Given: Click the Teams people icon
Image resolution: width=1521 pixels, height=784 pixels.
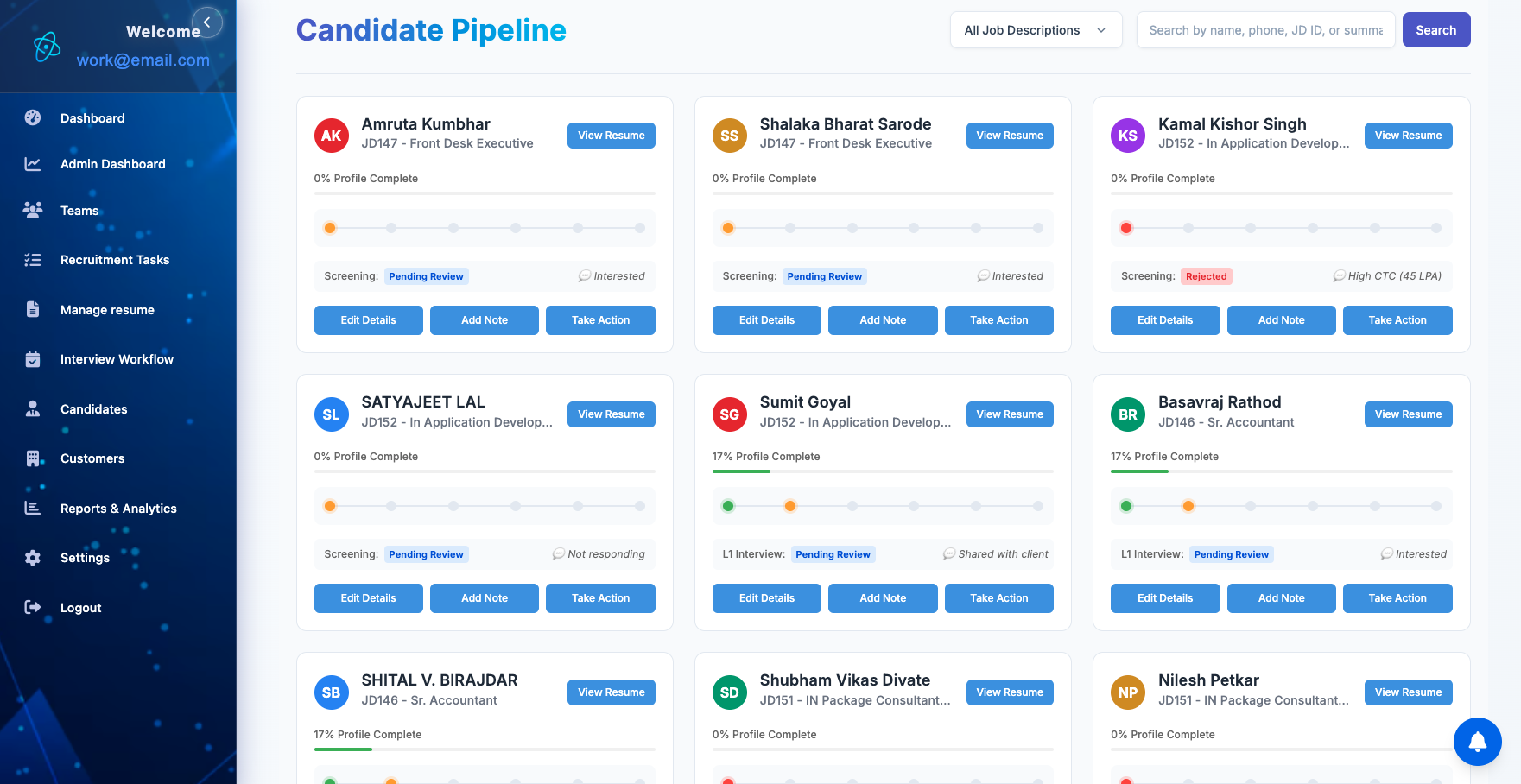Looking at the screenshot, I should (33, 210).
